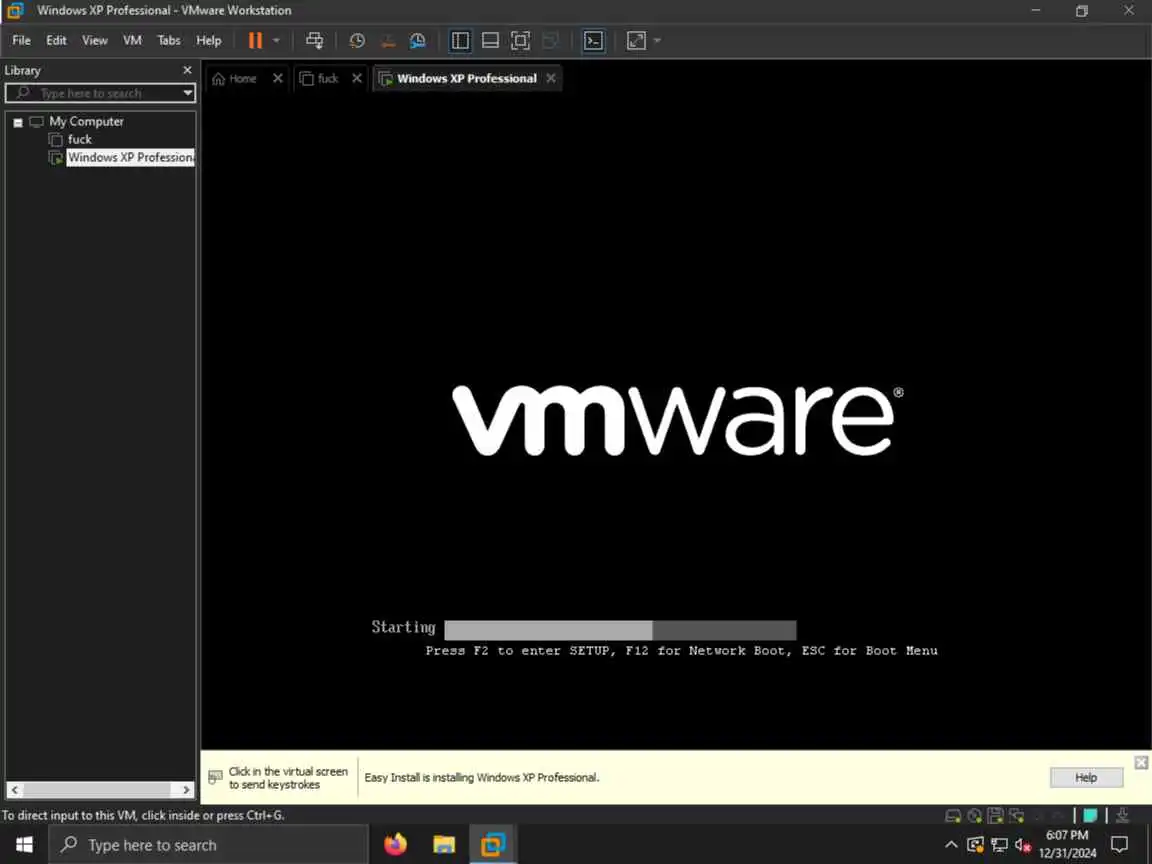This screenshot has width=1152, height=864.
Task: Close the Library panel
Action: point(187,70)
